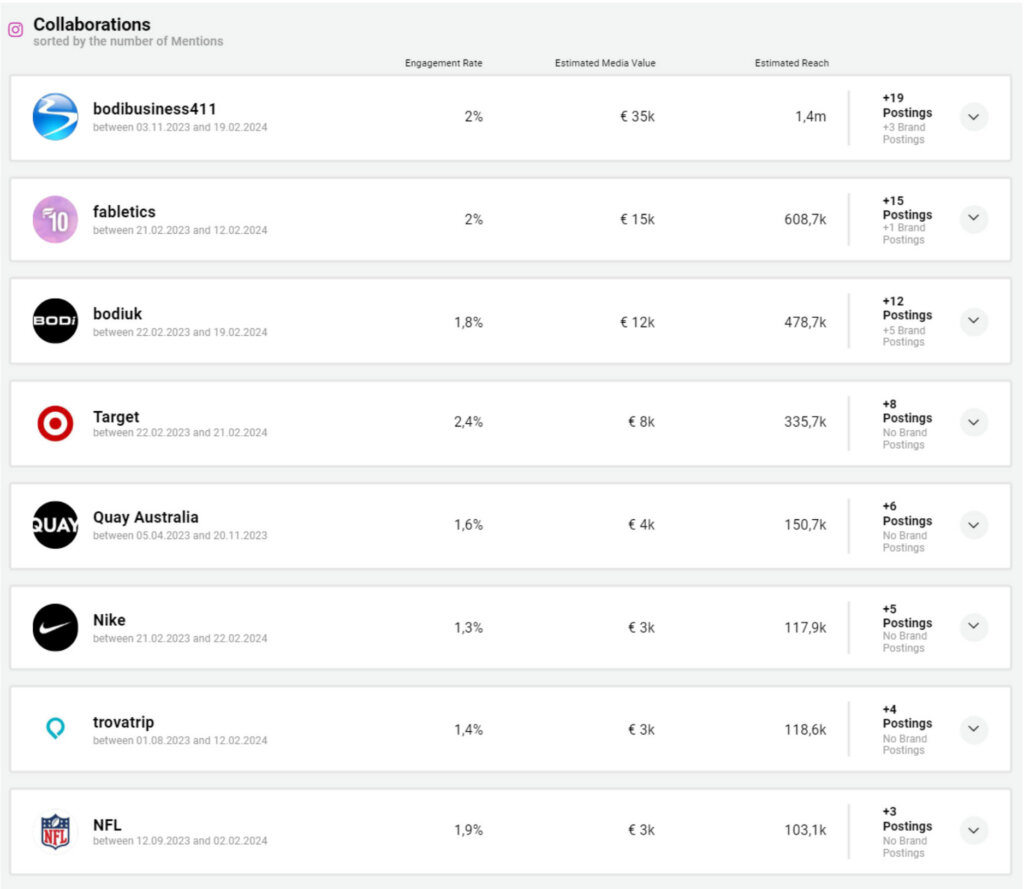Click the Instagram icon beside Collaborations
This screenshot has height=889, width=1024.
pyautogui.click(x=15, y=30)
